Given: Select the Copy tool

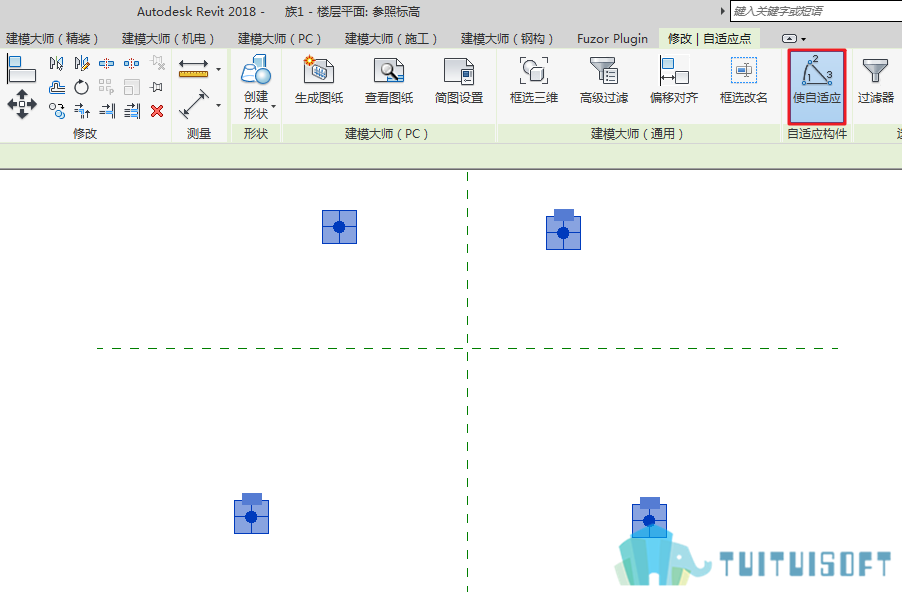Looking at the screenshot, I should 56,110.
